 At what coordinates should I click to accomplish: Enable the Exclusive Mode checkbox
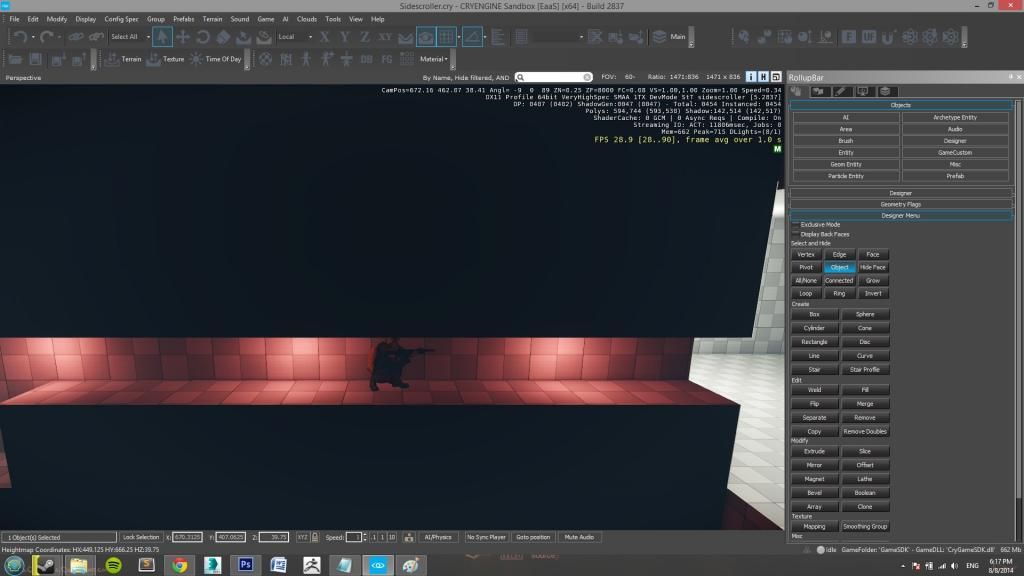(796, 225)
